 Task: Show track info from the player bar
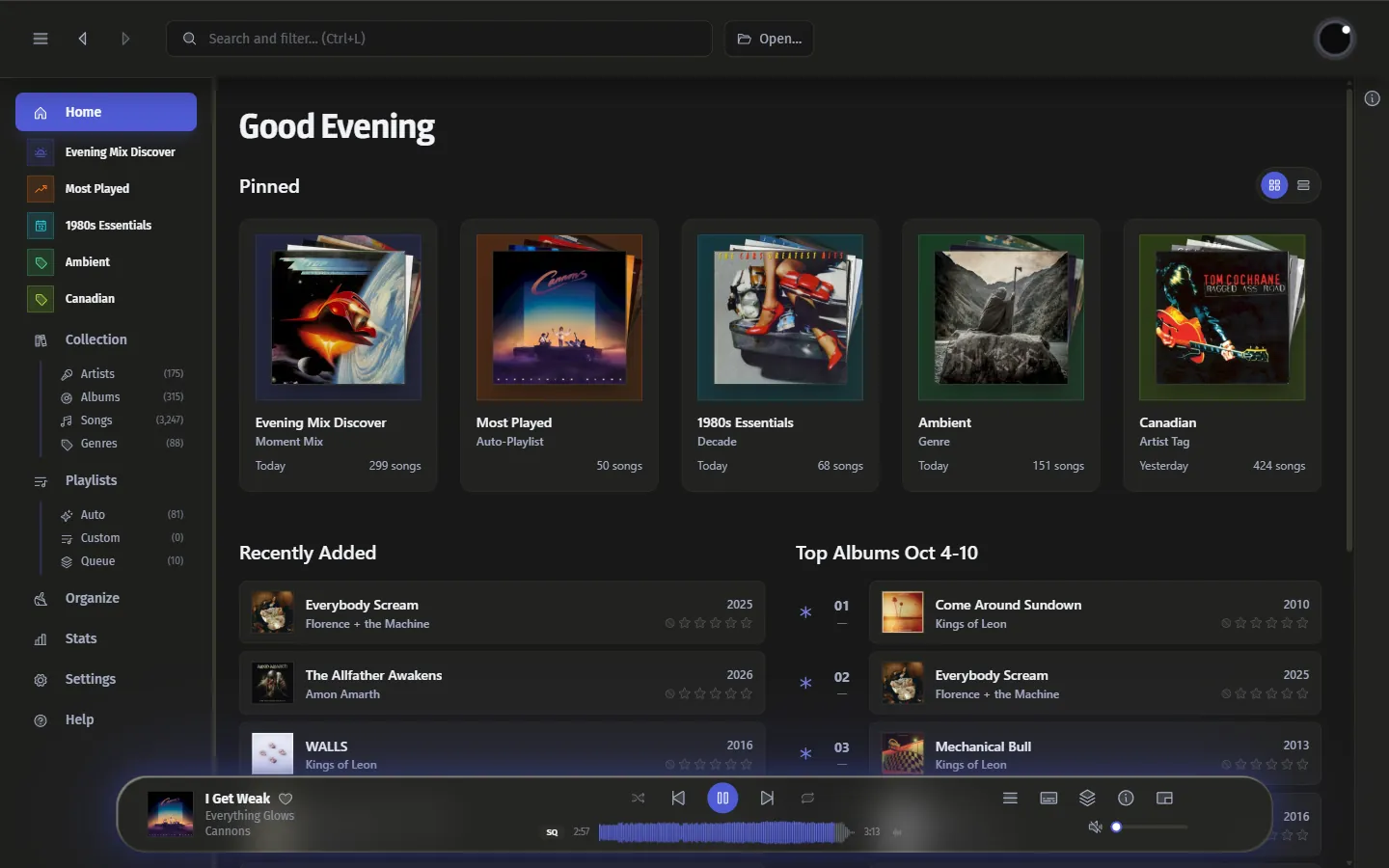1126,798
